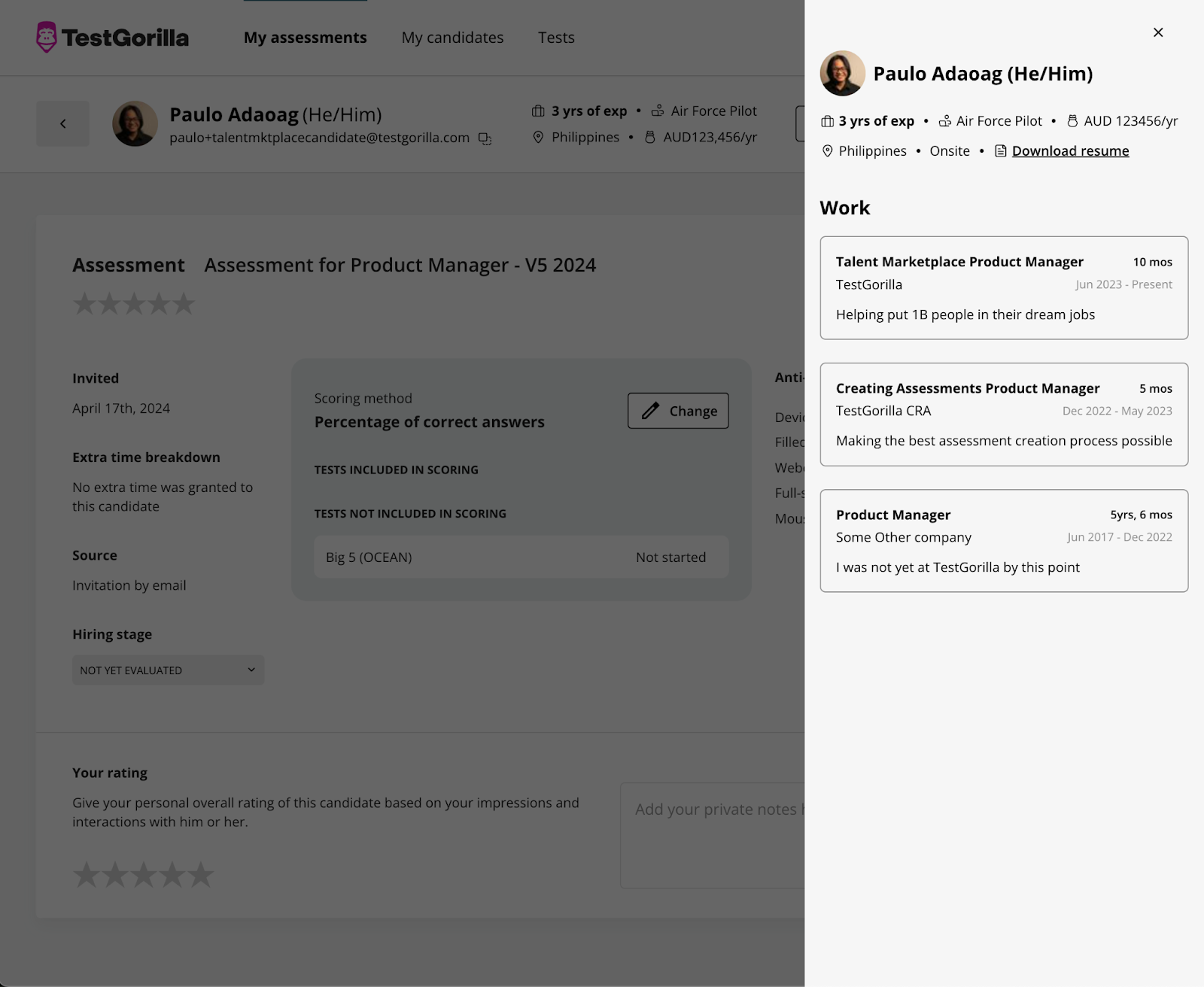Open the Hiring stage dropdown
This screenshot has height=987, width=1204.
(168, 670)
